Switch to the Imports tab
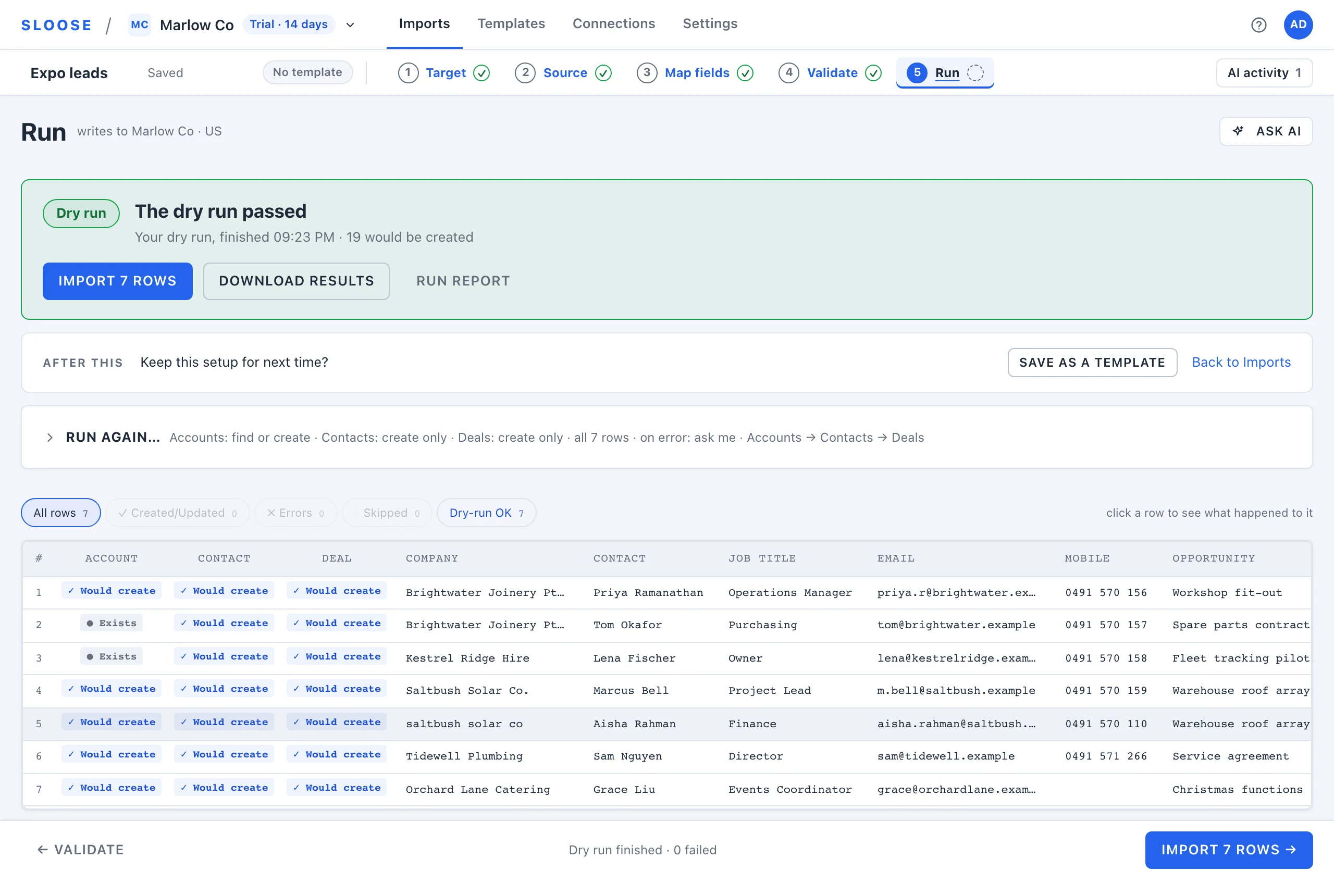Viewport: 1334px width, 896px height. [424, 24]
